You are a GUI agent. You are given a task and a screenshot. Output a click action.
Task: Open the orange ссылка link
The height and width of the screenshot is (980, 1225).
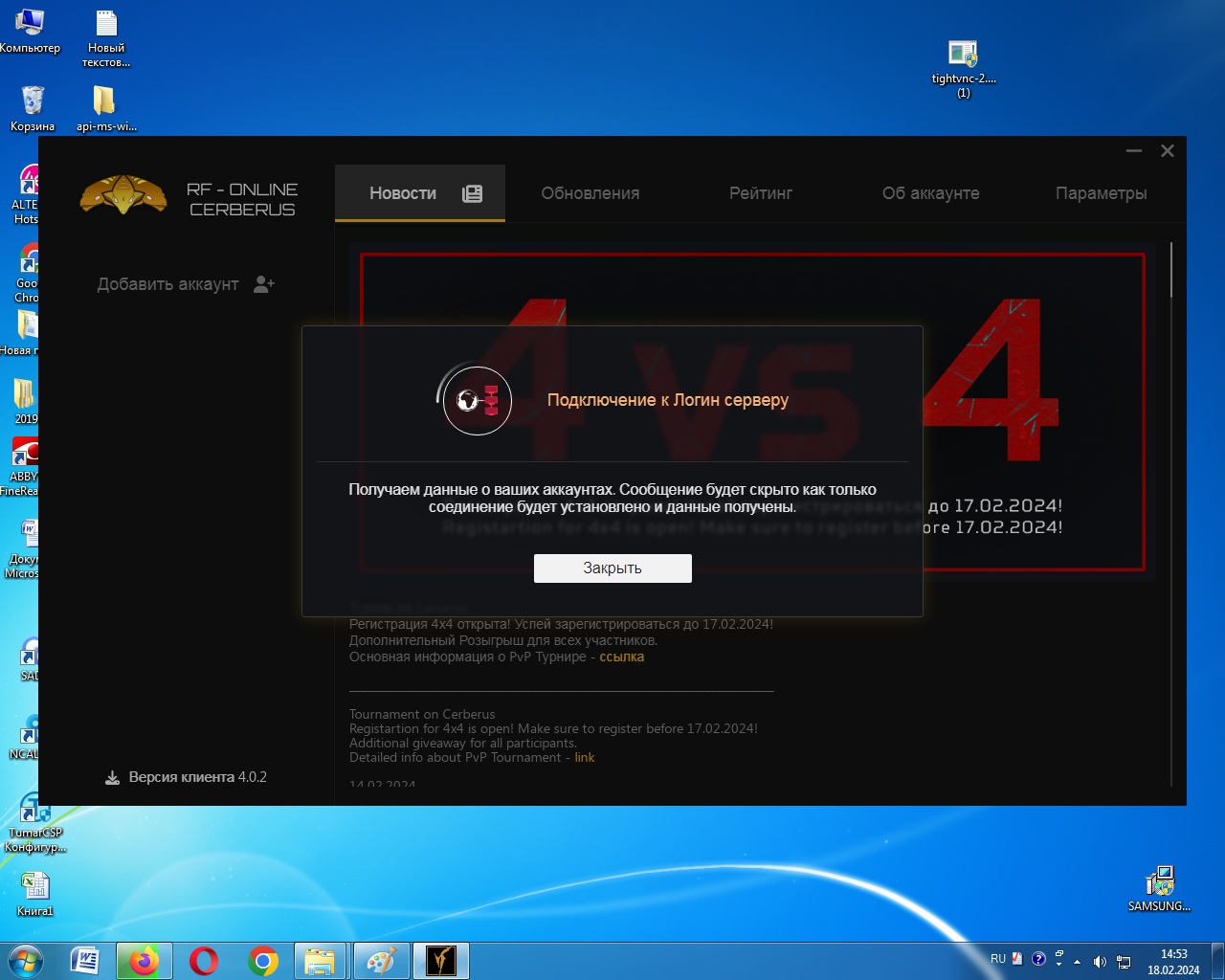point(622,657)
